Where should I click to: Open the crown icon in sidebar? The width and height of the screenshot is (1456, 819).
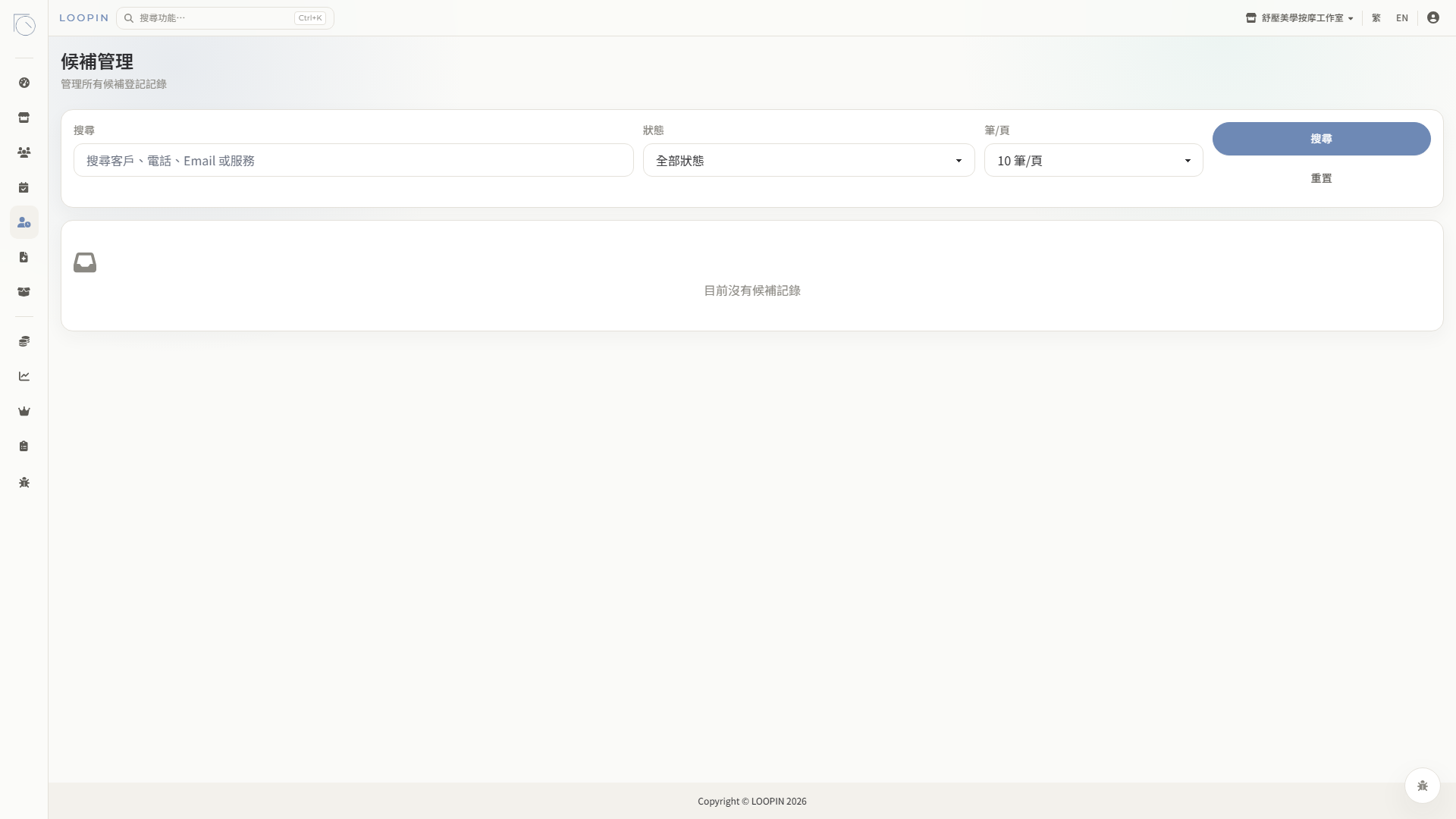click(x=24, y=411)
